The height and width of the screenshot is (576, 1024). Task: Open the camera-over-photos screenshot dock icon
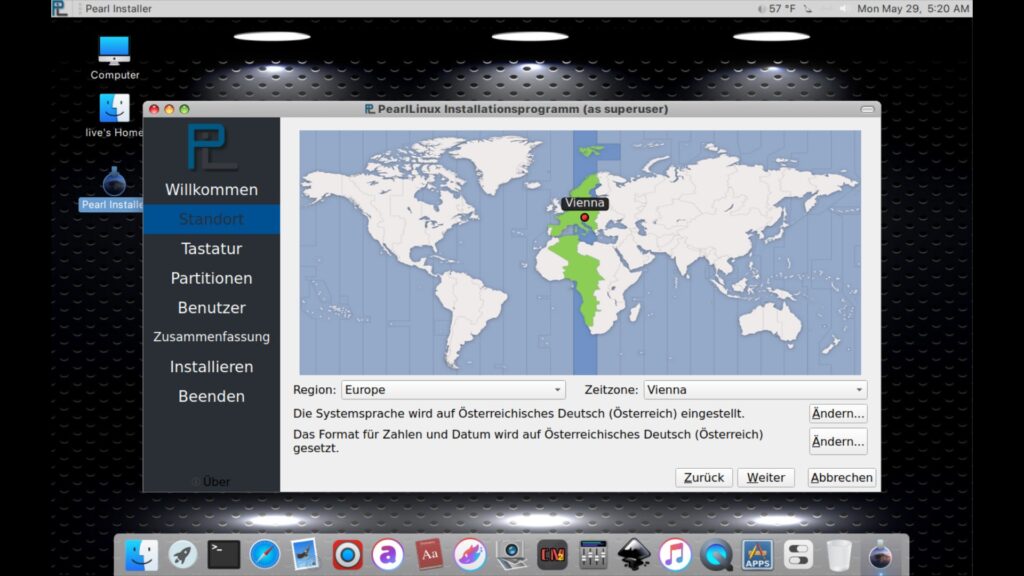(511, 555)
